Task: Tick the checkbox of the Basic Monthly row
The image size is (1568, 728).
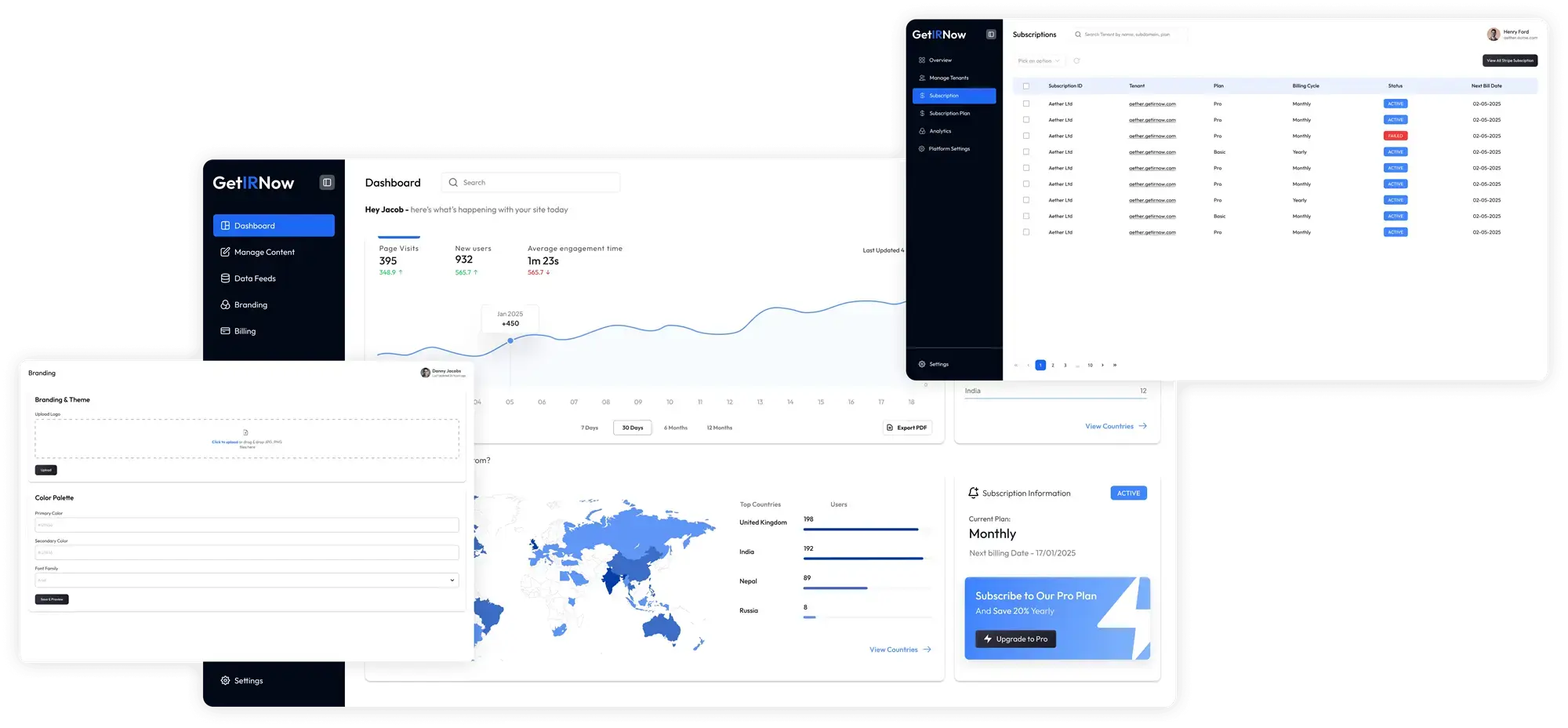Action: click(x=1025, y=217)
